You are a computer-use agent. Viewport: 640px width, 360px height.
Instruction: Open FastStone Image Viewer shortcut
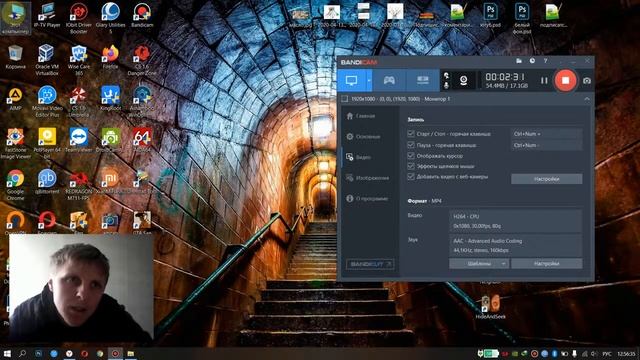click(16, 143)
